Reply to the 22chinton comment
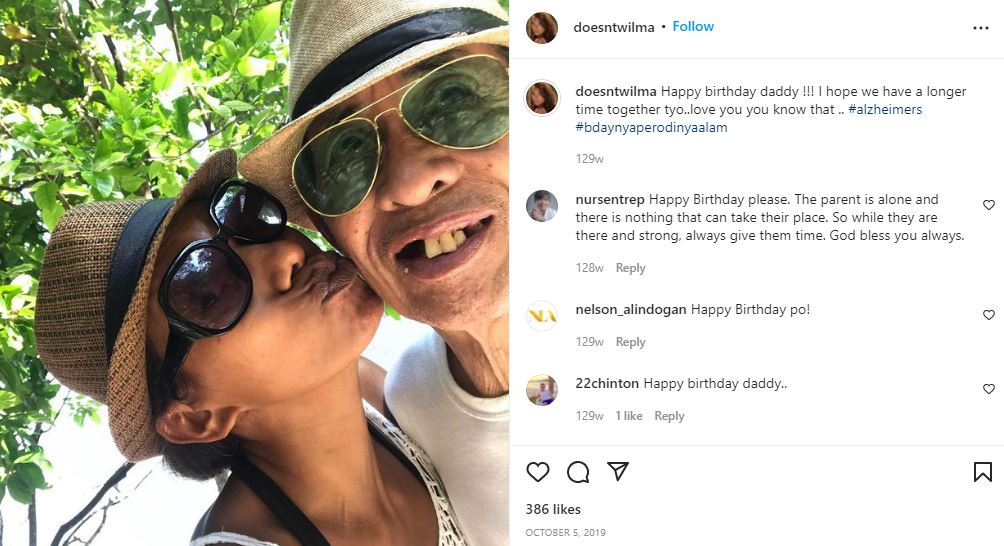 tap(669, 416)
